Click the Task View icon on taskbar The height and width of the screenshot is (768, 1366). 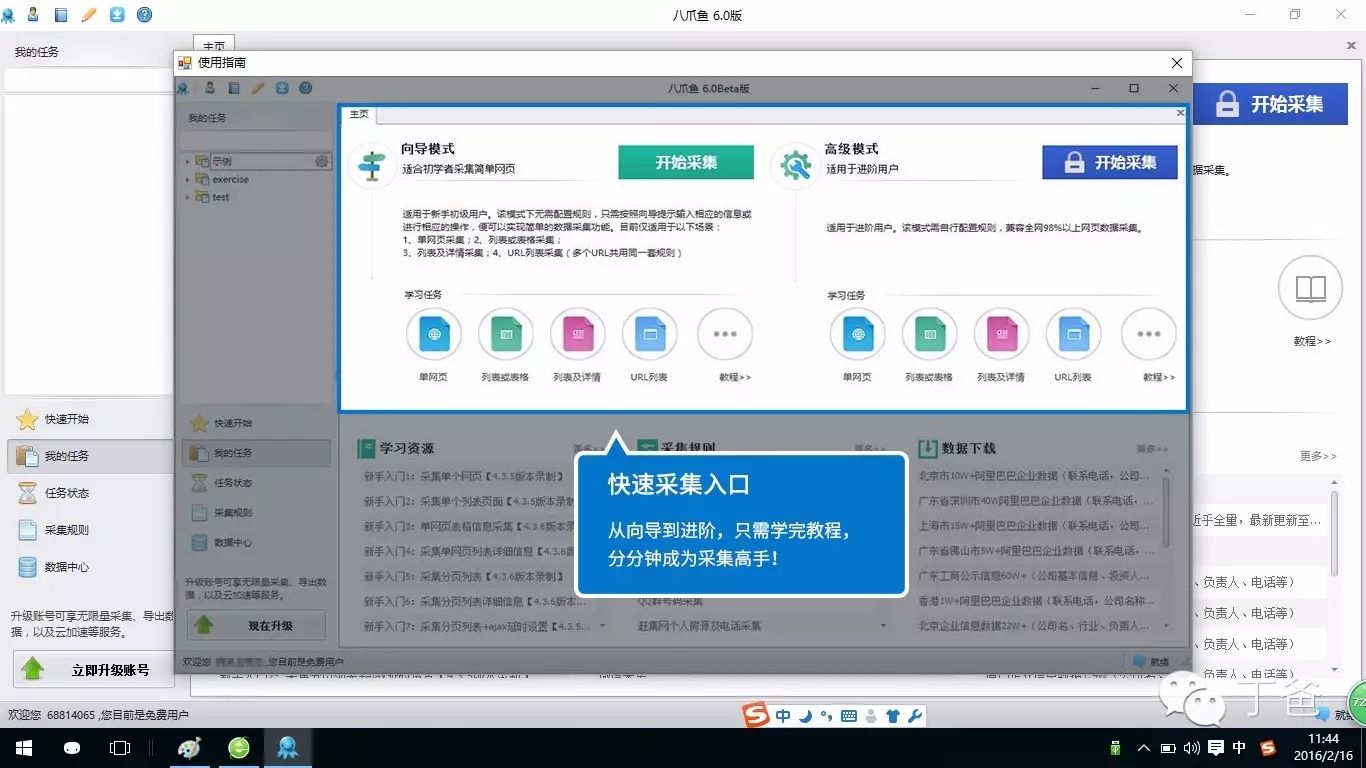click(120, 748)
